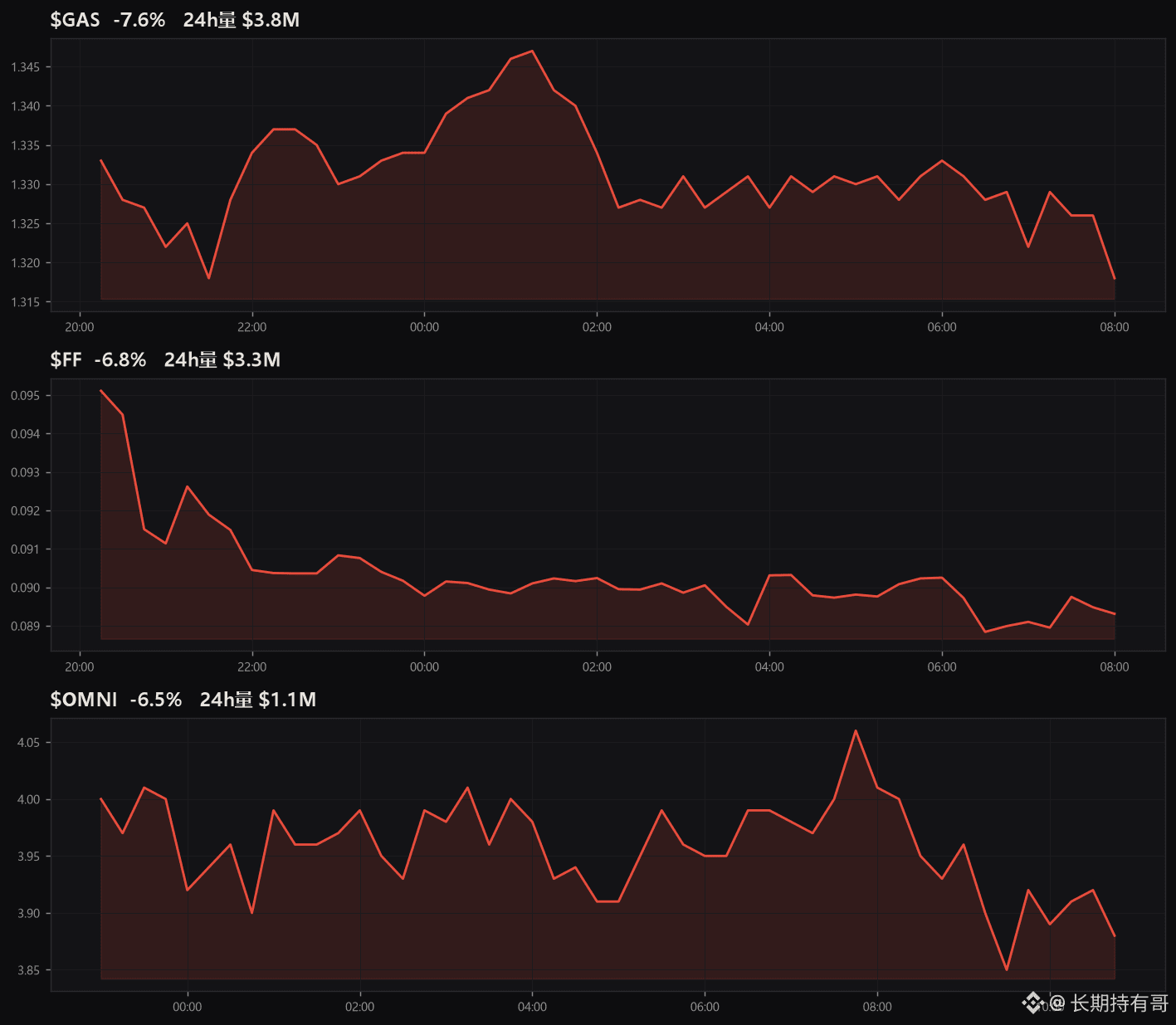Click the -7.6% change value
Image resolution: width=1176 pixels, height=1025 pixels.
click(139, 20)
